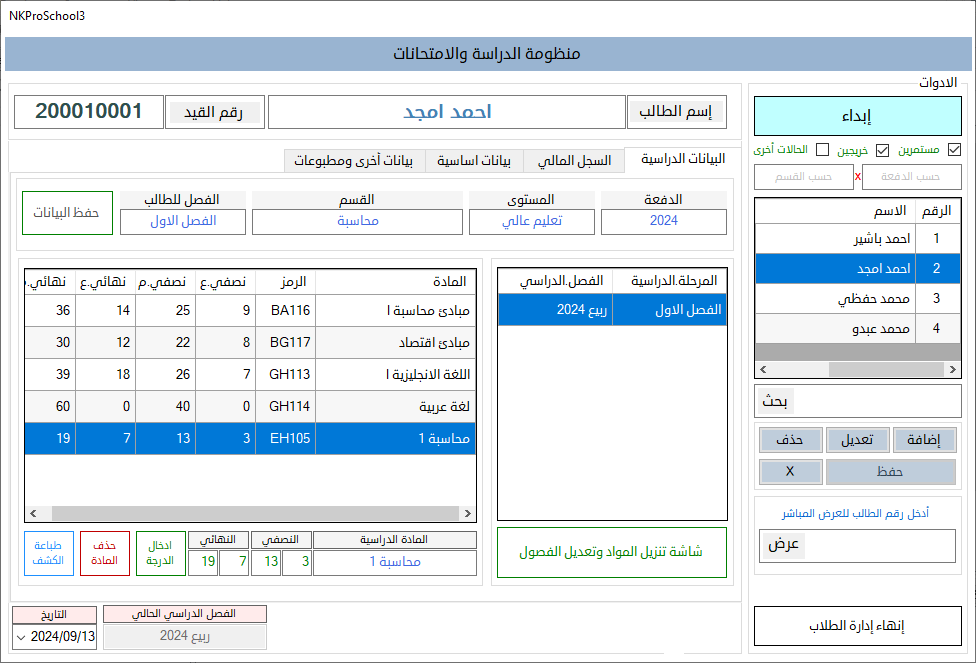Click the code cell BA116
Viewport: 976px width, 663px height.
click(286, 311)
